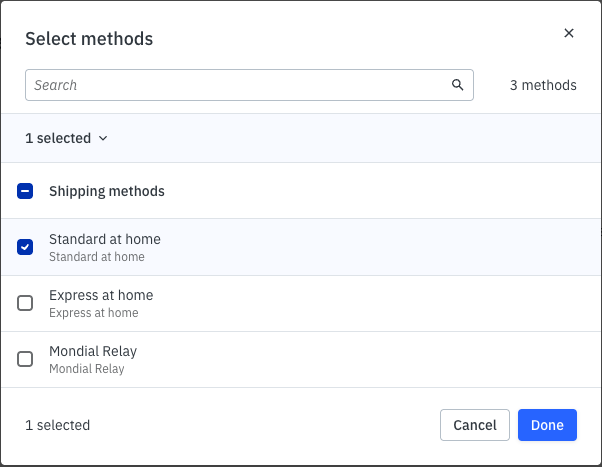The width and height of the screenshot is (602, 467).
Task: Click the "3 methods" count text
Action: click(x=543, y=85)
